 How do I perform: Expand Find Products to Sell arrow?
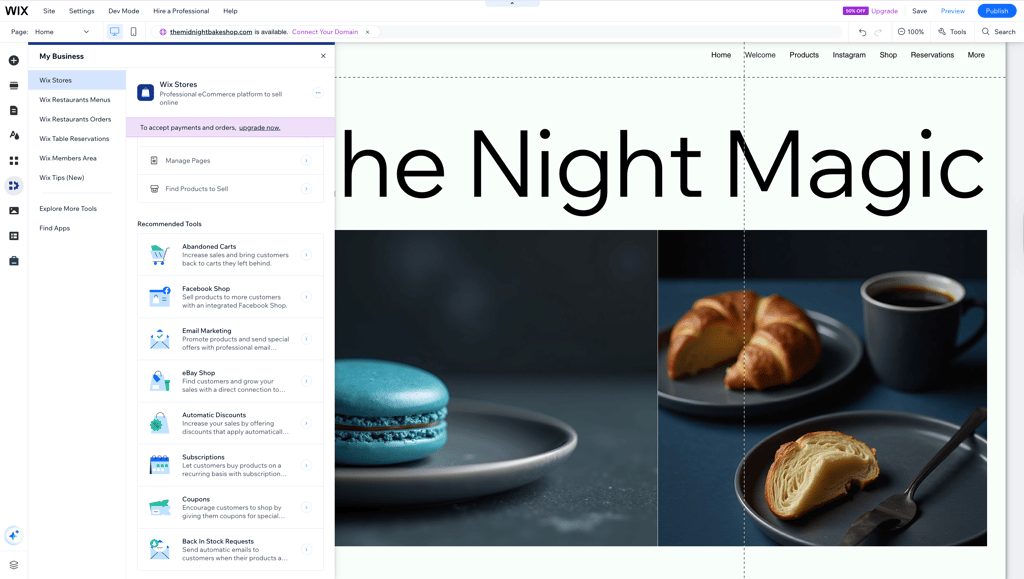(x=306, y=189)
